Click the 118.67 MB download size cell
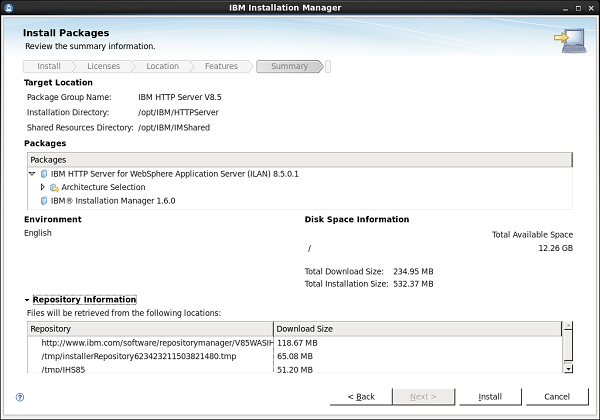Image resolution: width=600 pixels, height=420 pixels. point(297,343)
